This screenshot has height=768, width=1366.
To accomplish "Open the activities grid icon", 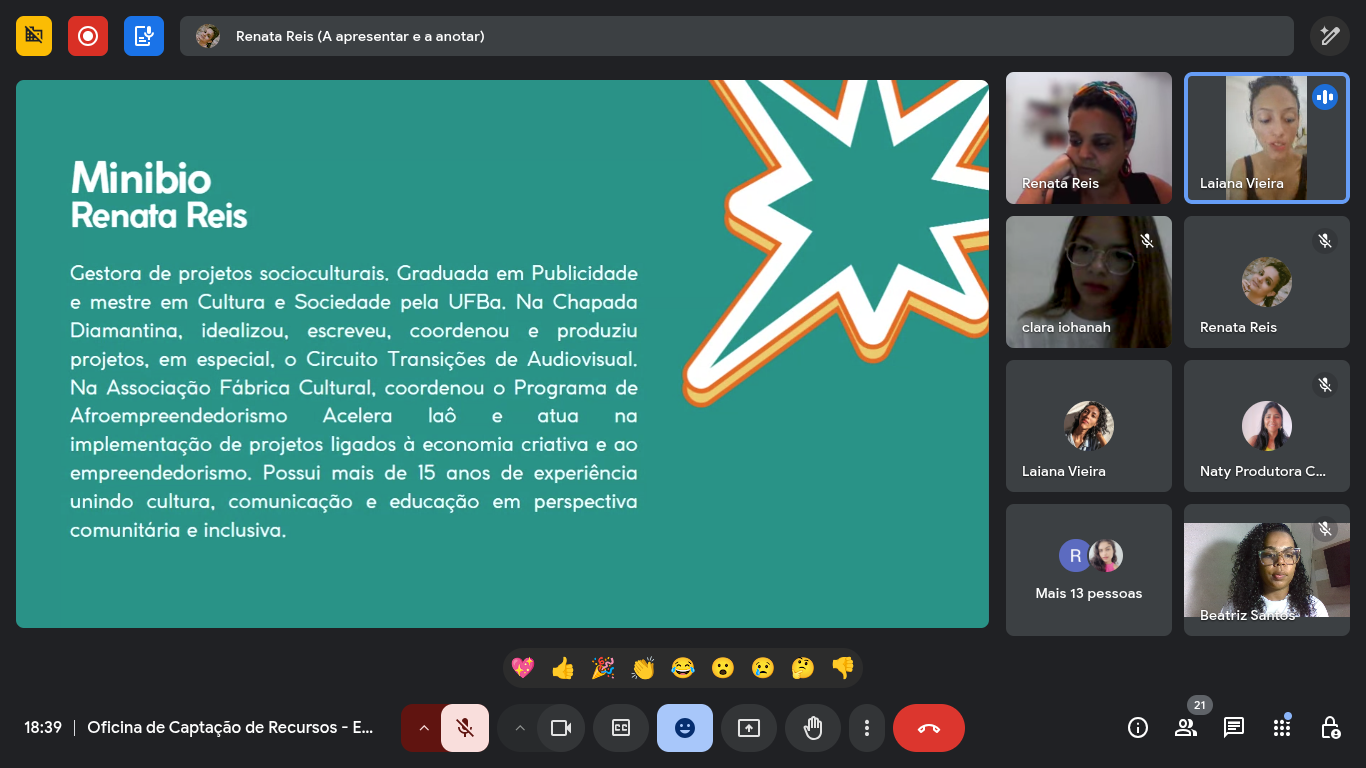I will (1282, 728).
